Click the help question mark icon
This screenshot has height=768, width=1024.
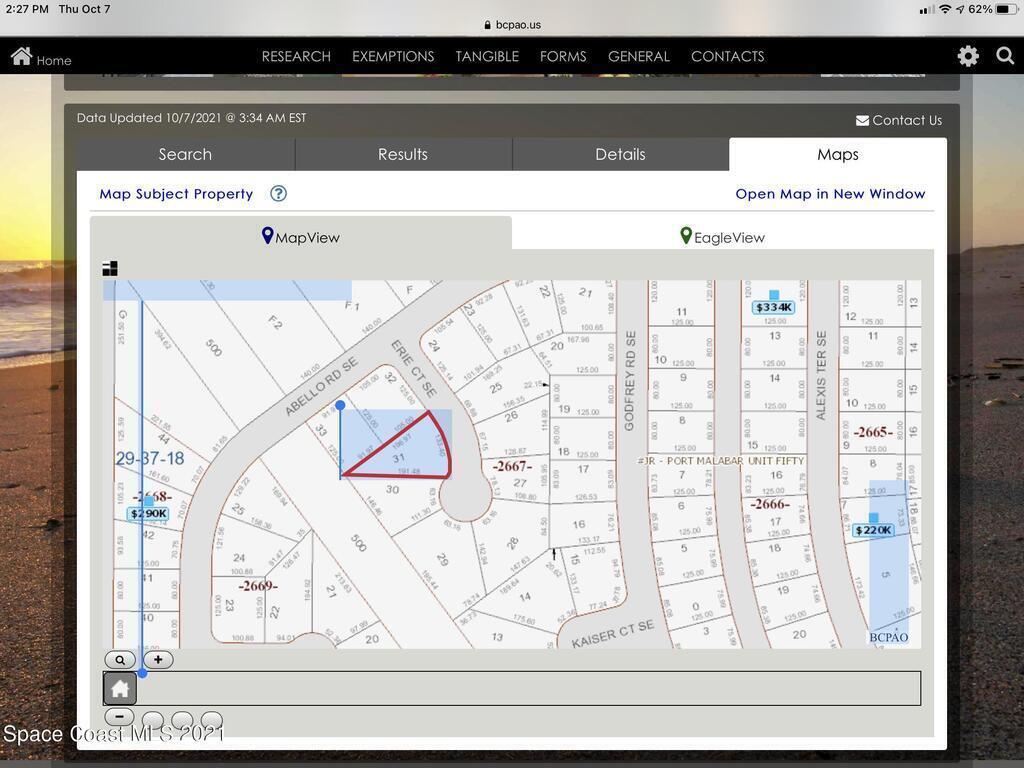[278, 194]
